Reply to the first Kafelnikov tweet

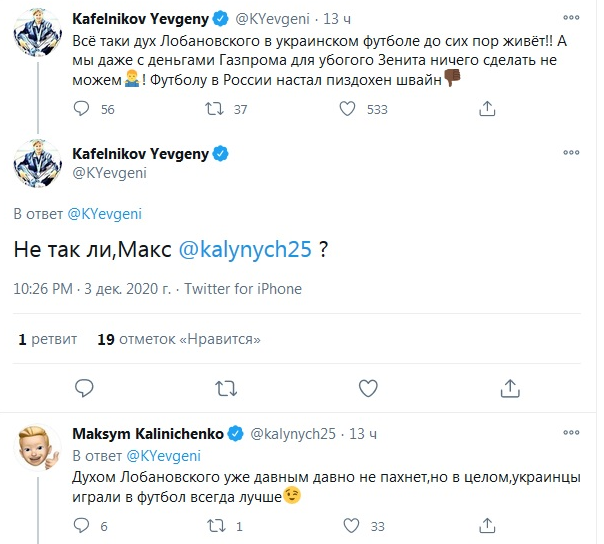pyautogui.click(x=83, y=110)
